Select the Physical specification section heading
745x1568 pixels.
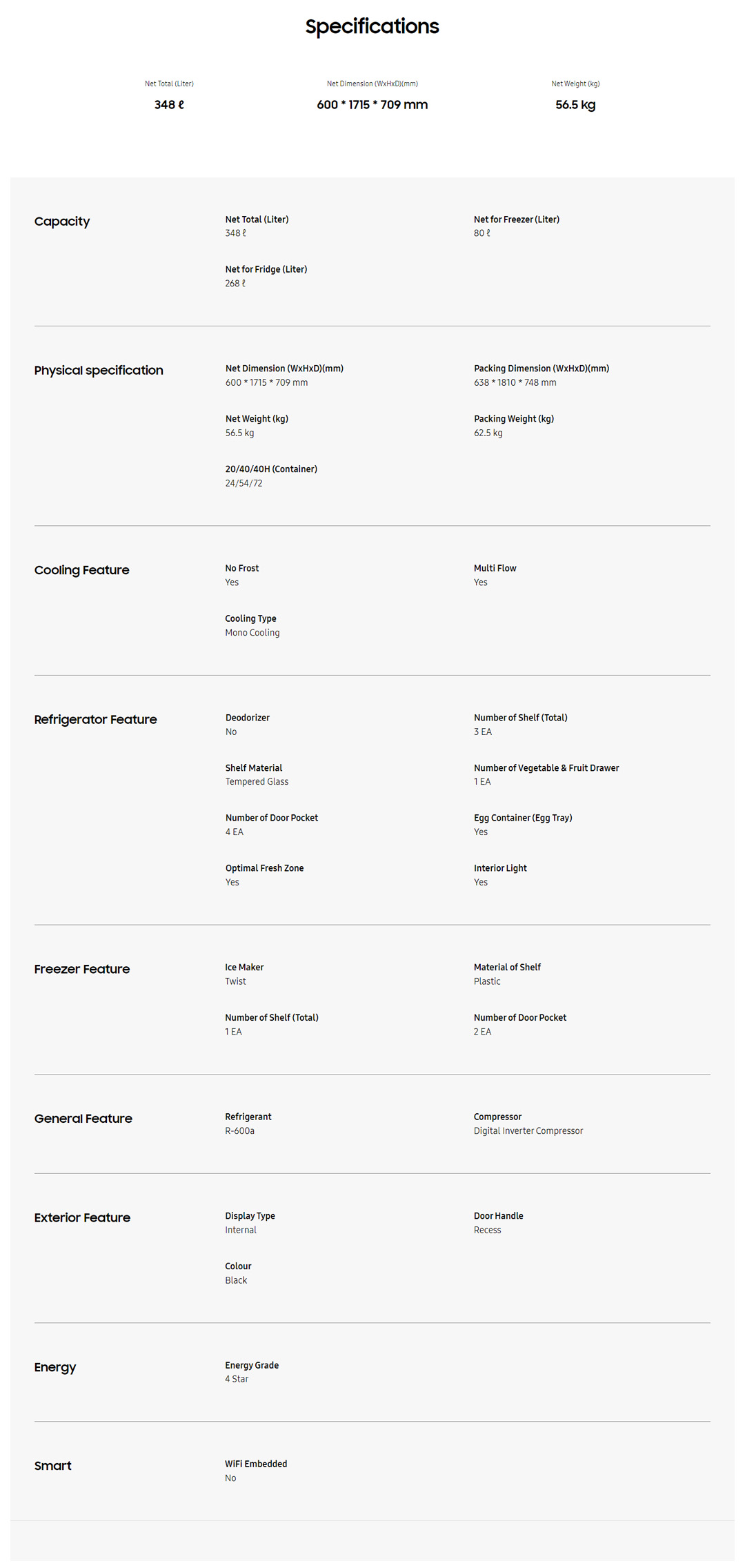tap(99, 371)
